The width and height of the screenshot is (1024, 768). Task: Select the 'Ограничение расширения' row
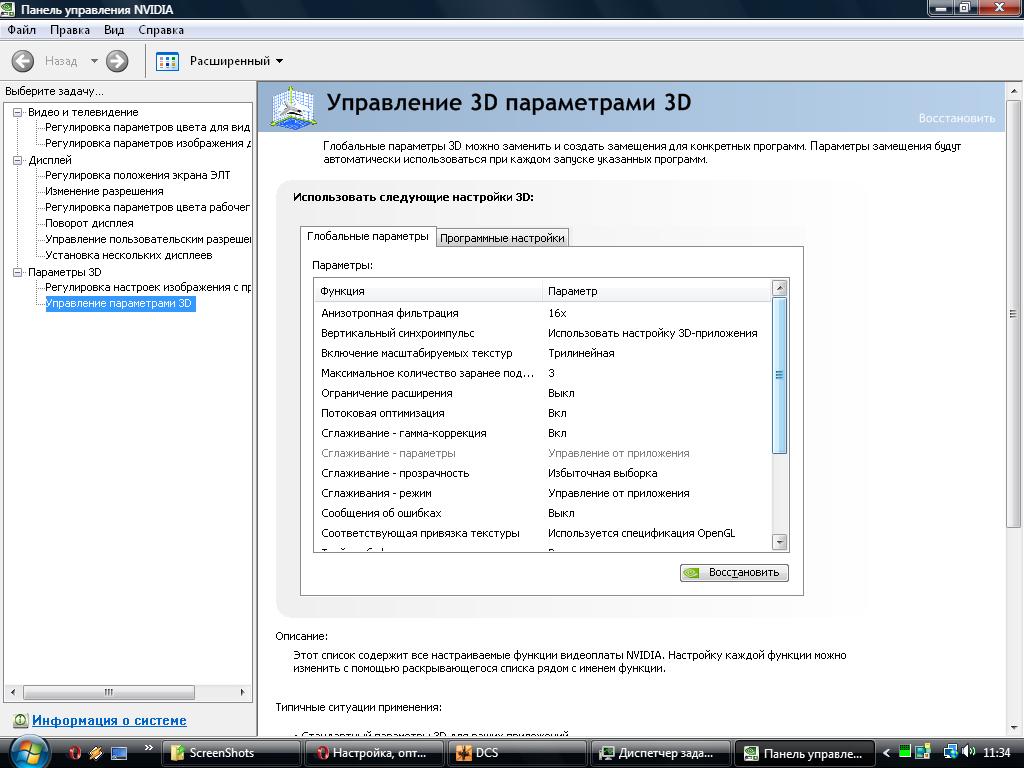click(543, 393)
